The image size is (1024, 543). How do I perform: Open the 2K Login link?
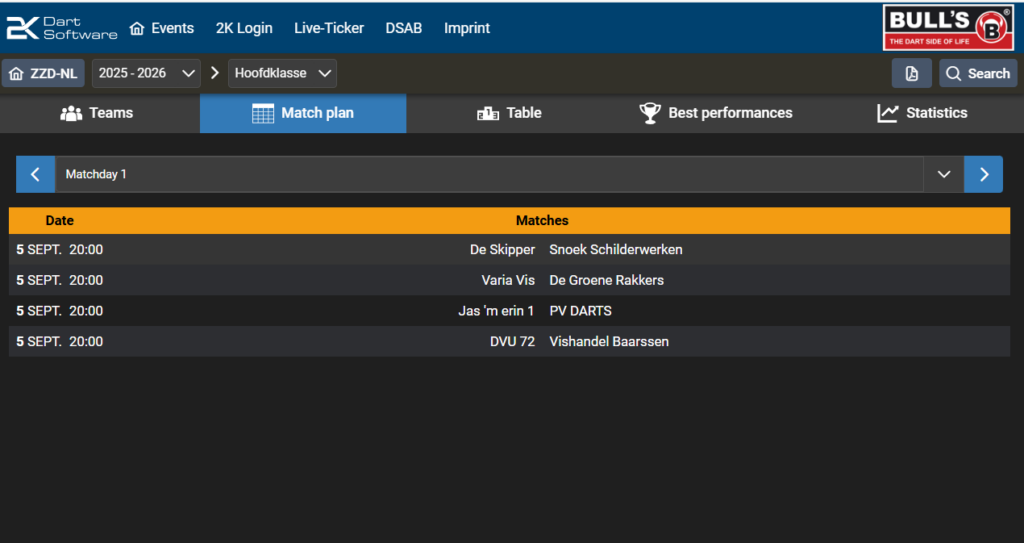coord(244,28)
